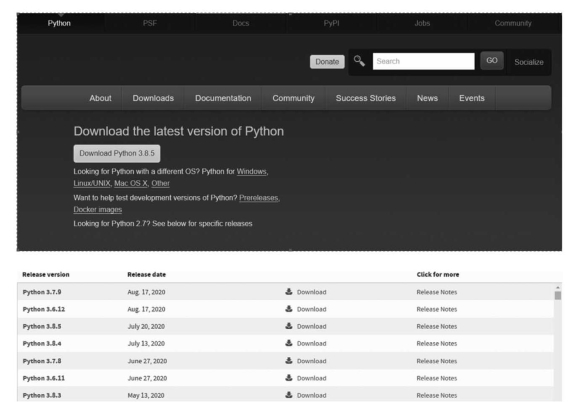This screenshot has height=402, width=579.
Task: Open the Python 3.8.4 release version
Action: (x=42, y=343)
